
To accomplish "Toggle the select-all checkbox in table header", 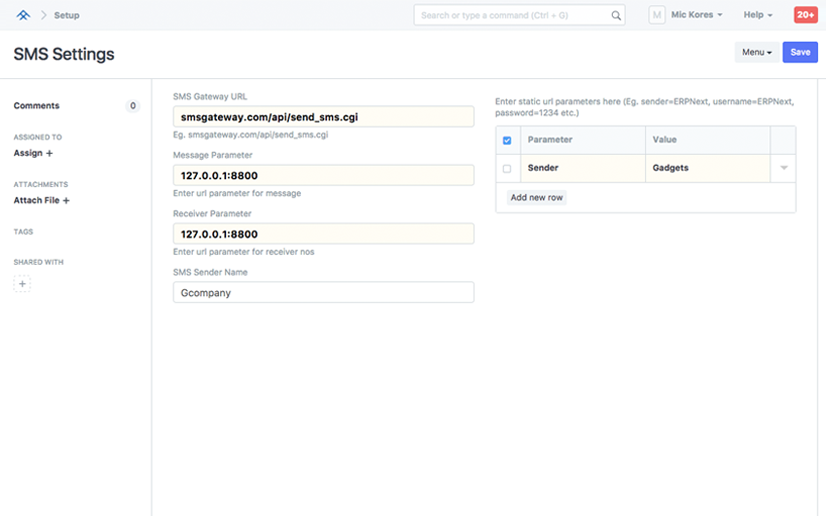I will [507, 140].
